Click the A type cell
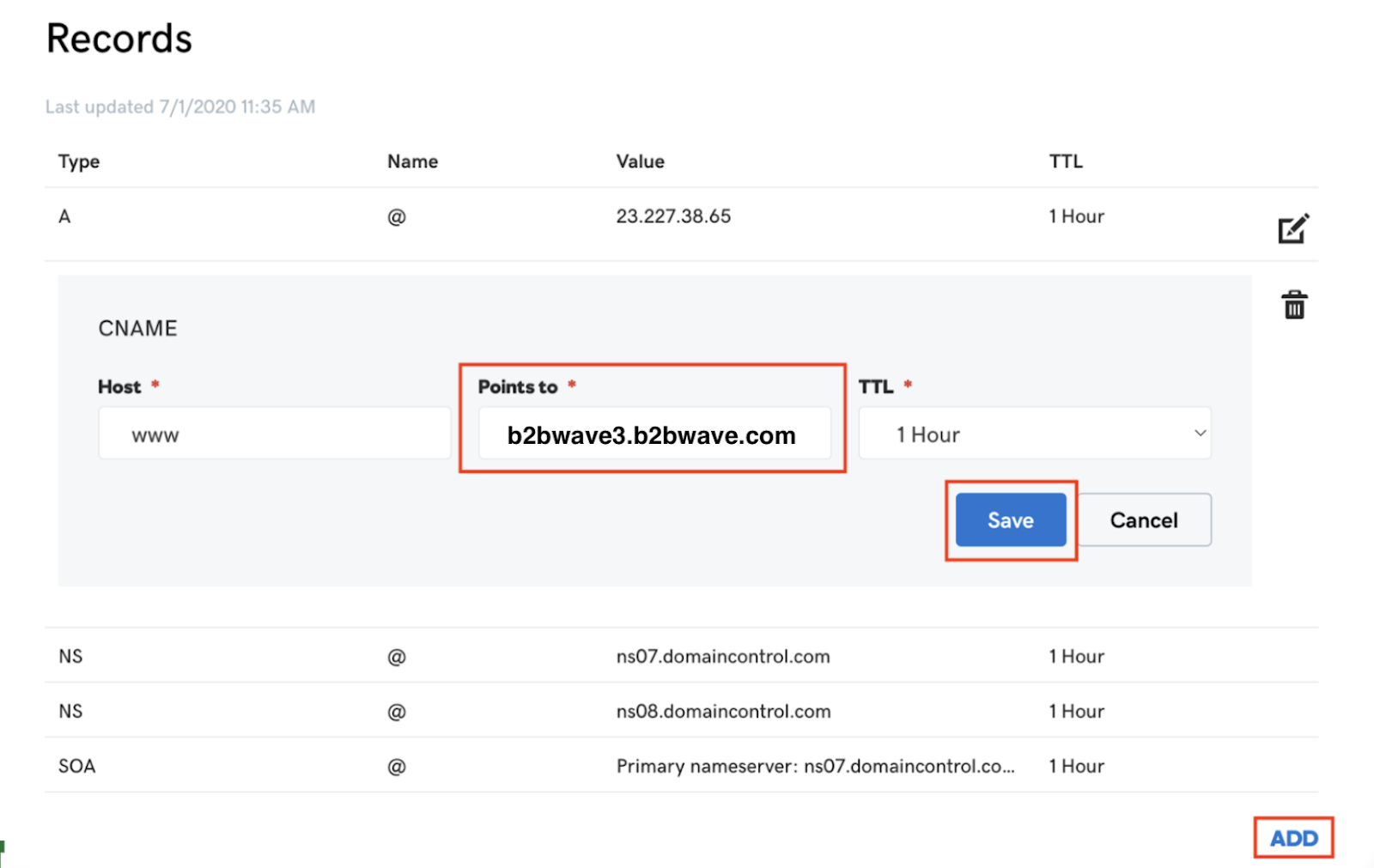Screen dimensions: 1374x868 (x=64, y=216)
